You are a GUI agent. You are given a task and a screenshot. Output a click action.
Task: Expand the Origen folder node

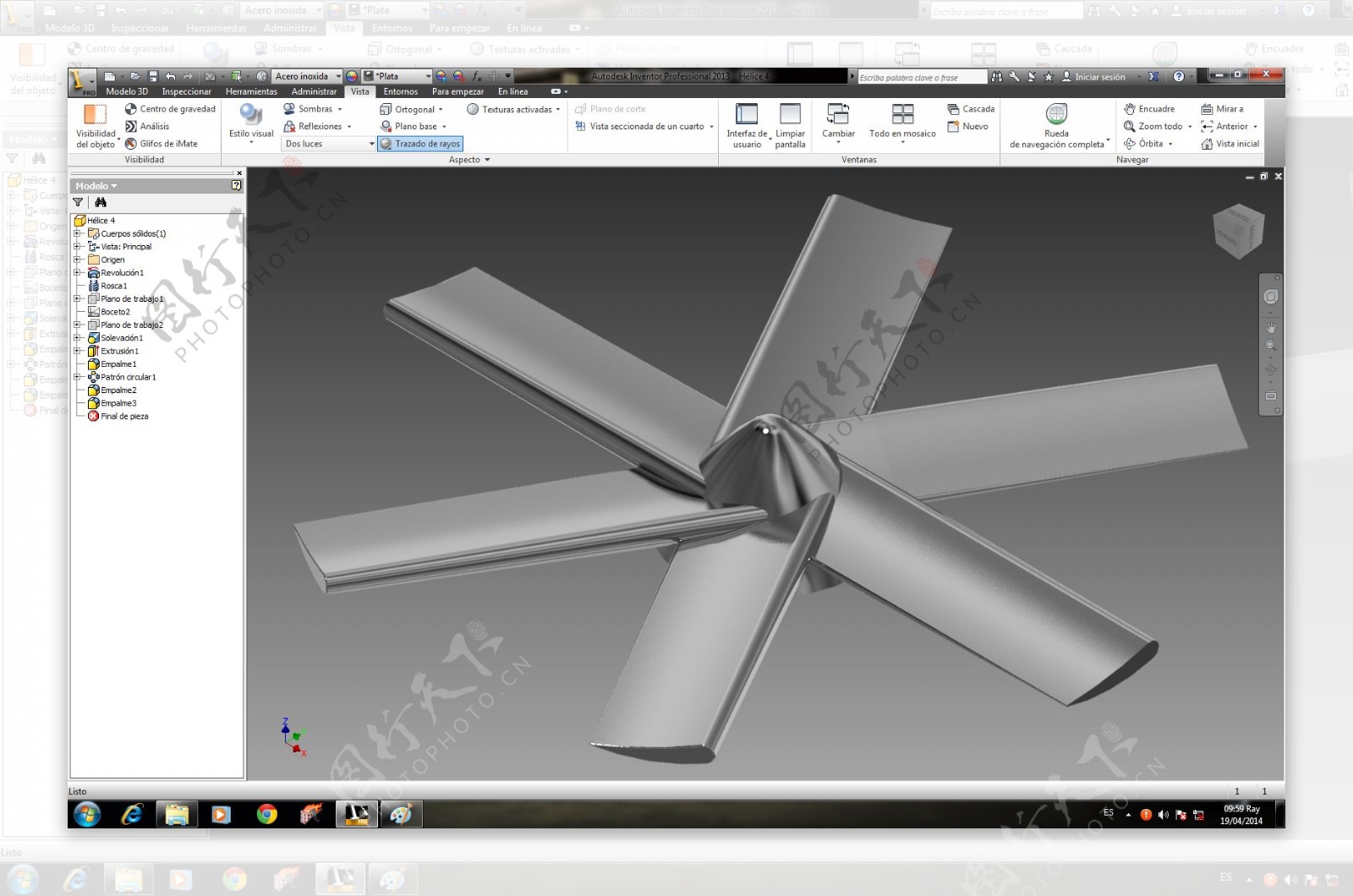(78, 260)
